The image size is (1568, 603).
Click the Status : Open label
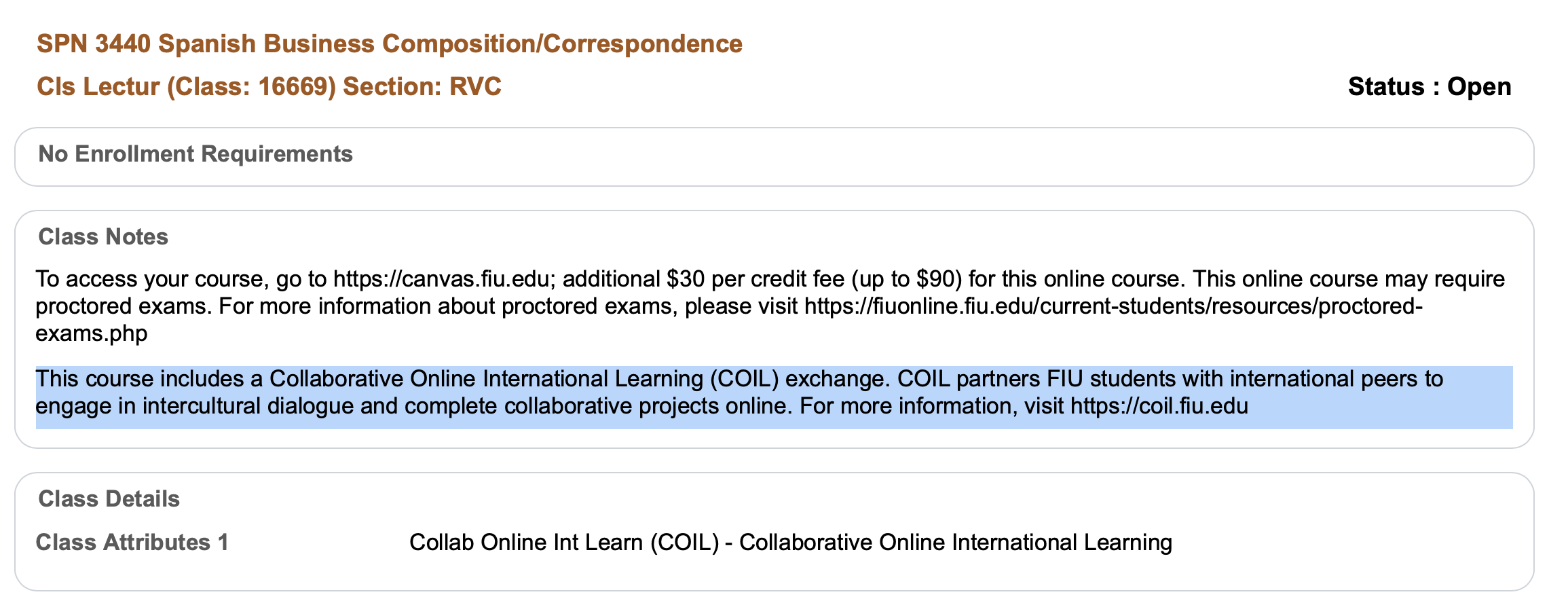[1430, 86]
